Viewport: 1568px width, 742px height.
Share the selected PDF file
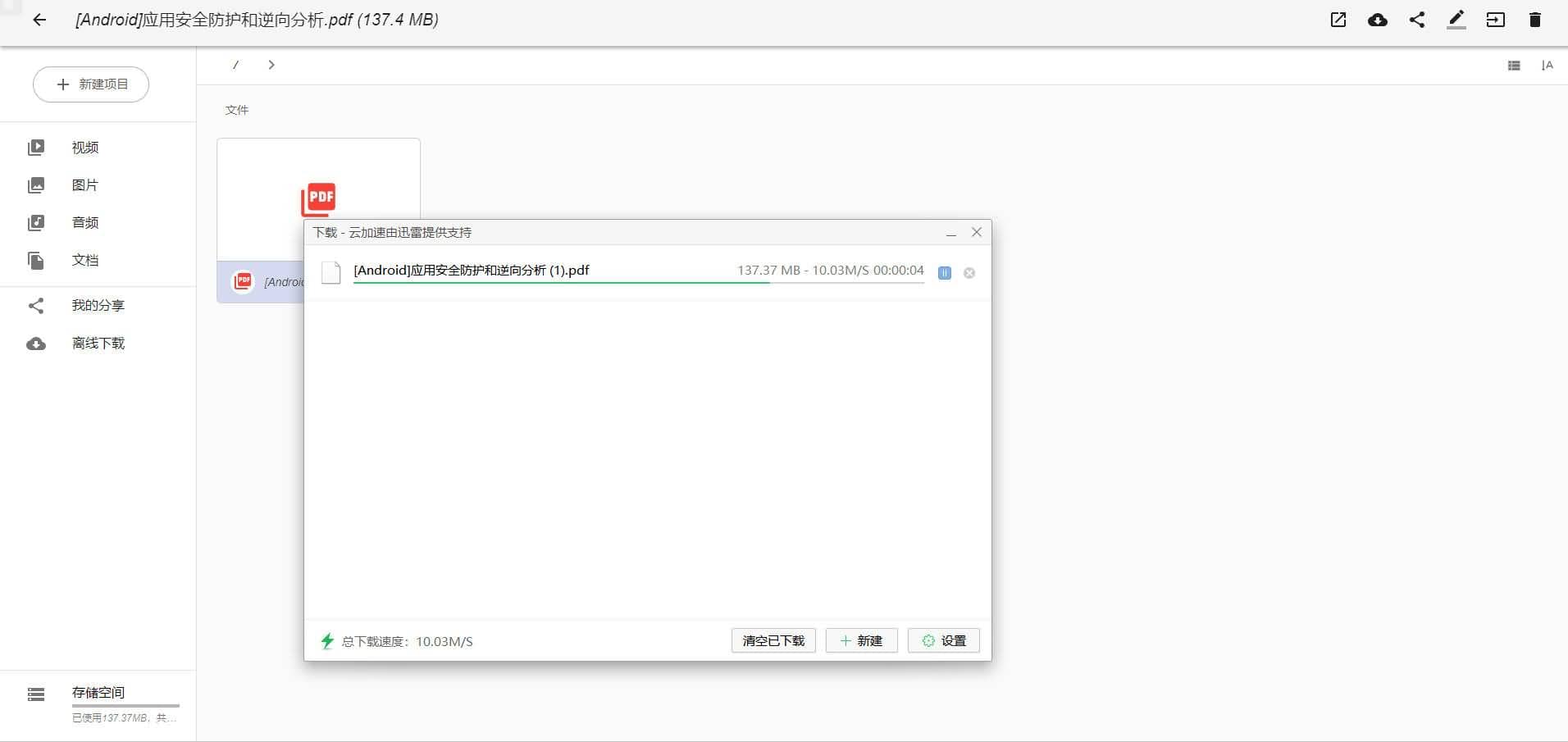[1417, 20]
